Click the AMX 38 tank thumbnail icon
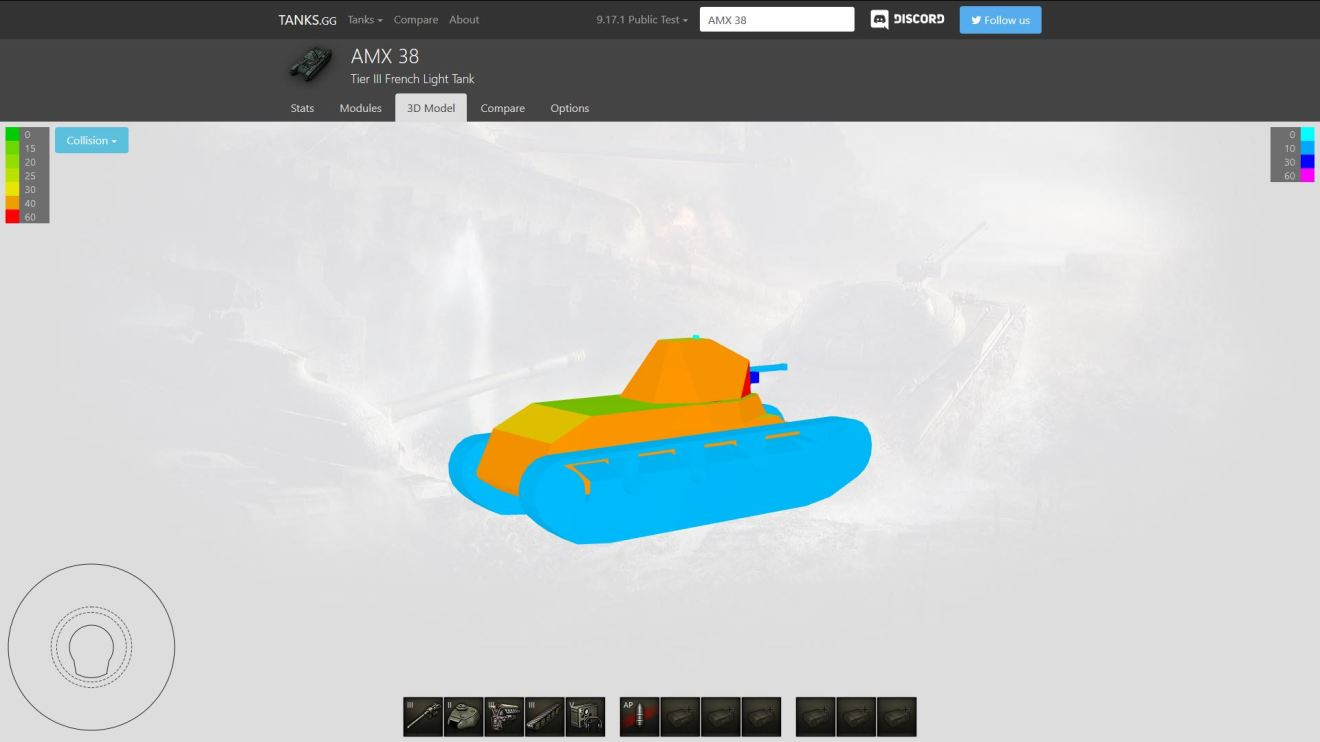The image size is (1320, 742). [x=310, y=63]
